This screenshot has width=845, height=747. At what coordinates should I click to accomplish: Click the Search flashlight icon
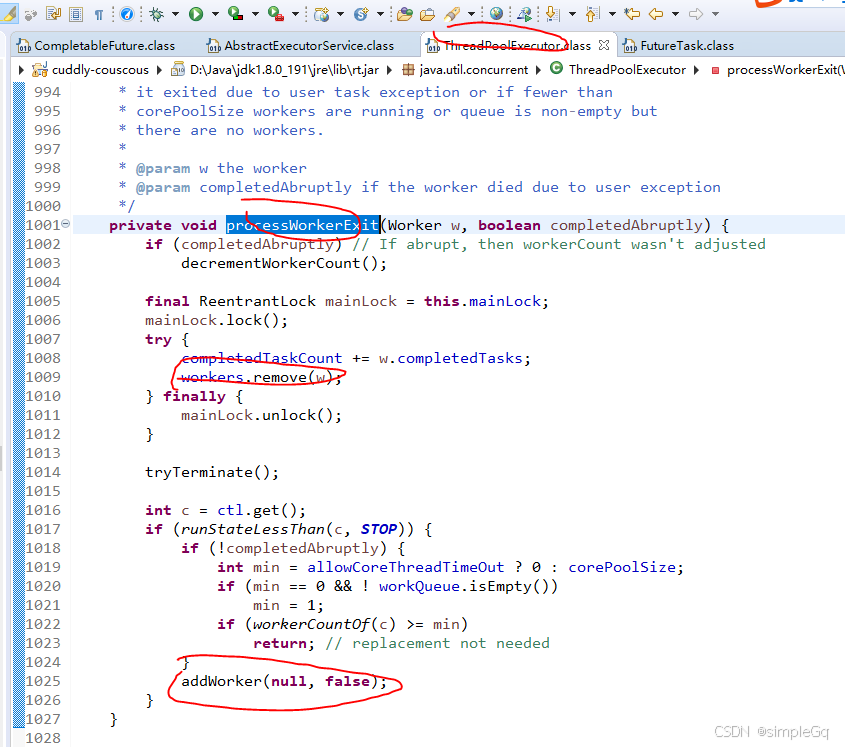click(x=453, y=14)
